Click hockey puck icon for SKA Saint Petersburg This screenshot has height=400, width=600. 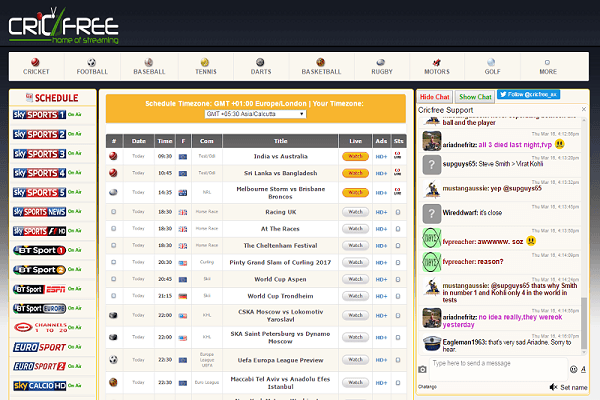point(113,337)
